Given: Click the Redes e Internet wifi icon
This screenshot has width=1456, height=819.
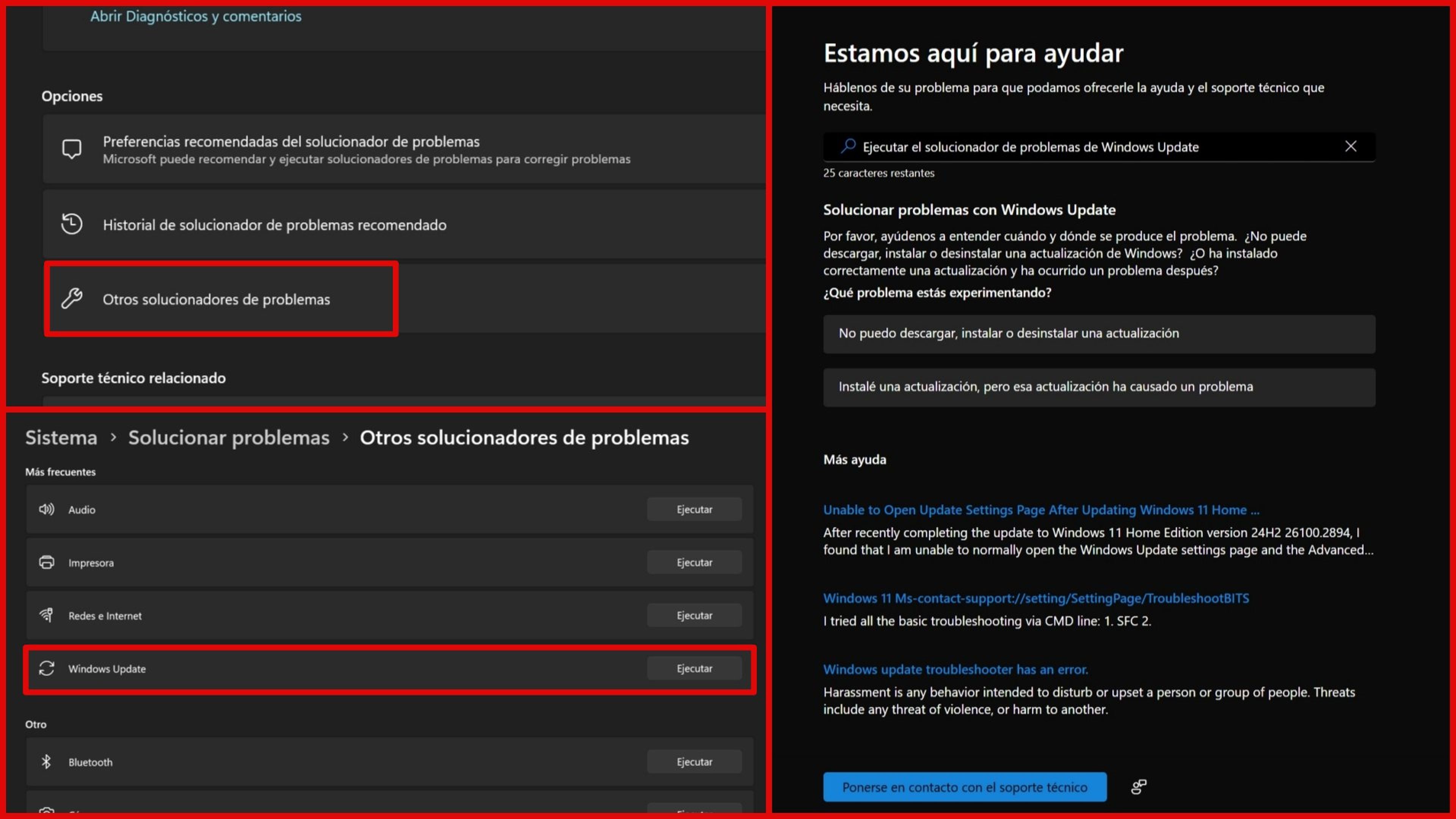Looking at the screenshot, I should [x=46, y=615].
